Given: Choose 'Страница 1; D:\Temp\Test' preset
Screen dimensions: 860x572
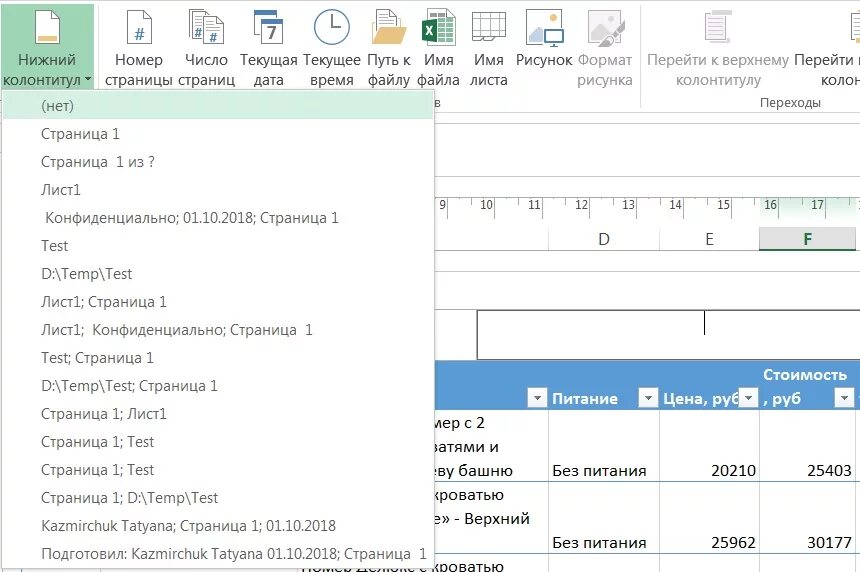Looking at the screenshot, I should click(218, 497).
